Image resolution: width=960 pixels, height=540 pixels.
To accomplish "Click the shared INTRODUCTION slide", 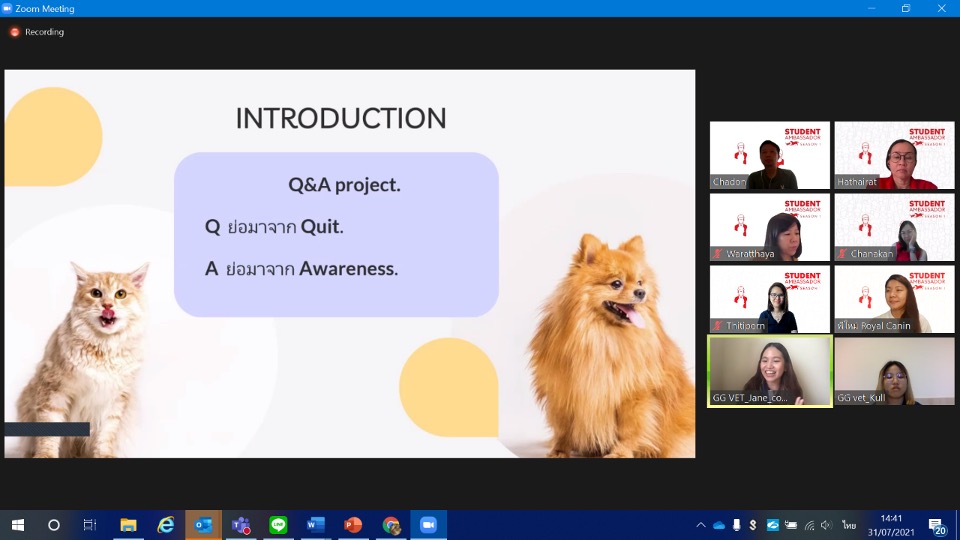I will pyautogui.click(x=350, y=264).
